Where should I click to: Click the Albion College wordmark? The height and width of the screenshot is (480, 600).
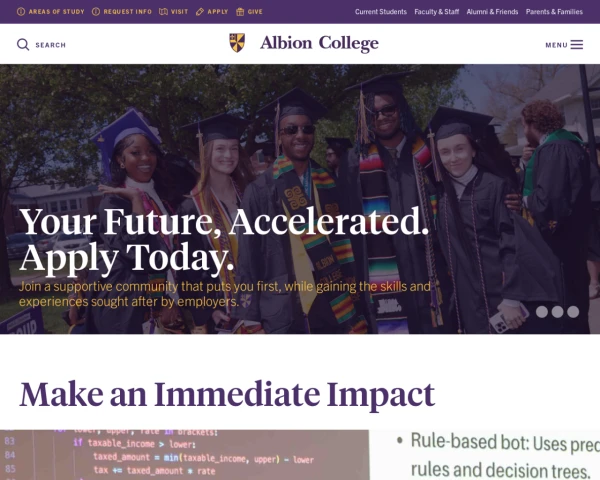[x=319, y=43]
